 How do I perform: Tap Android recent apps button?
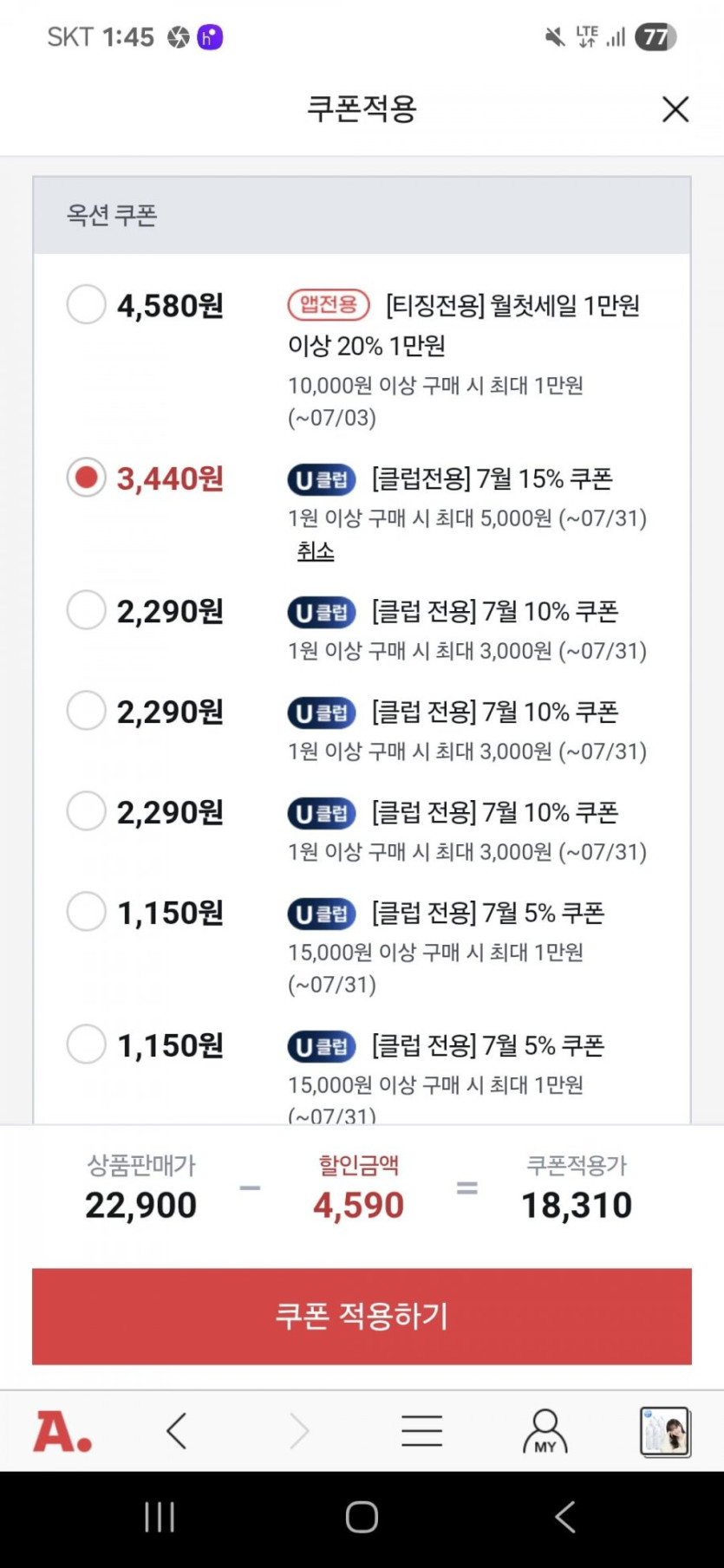[x=160, y=1517]
